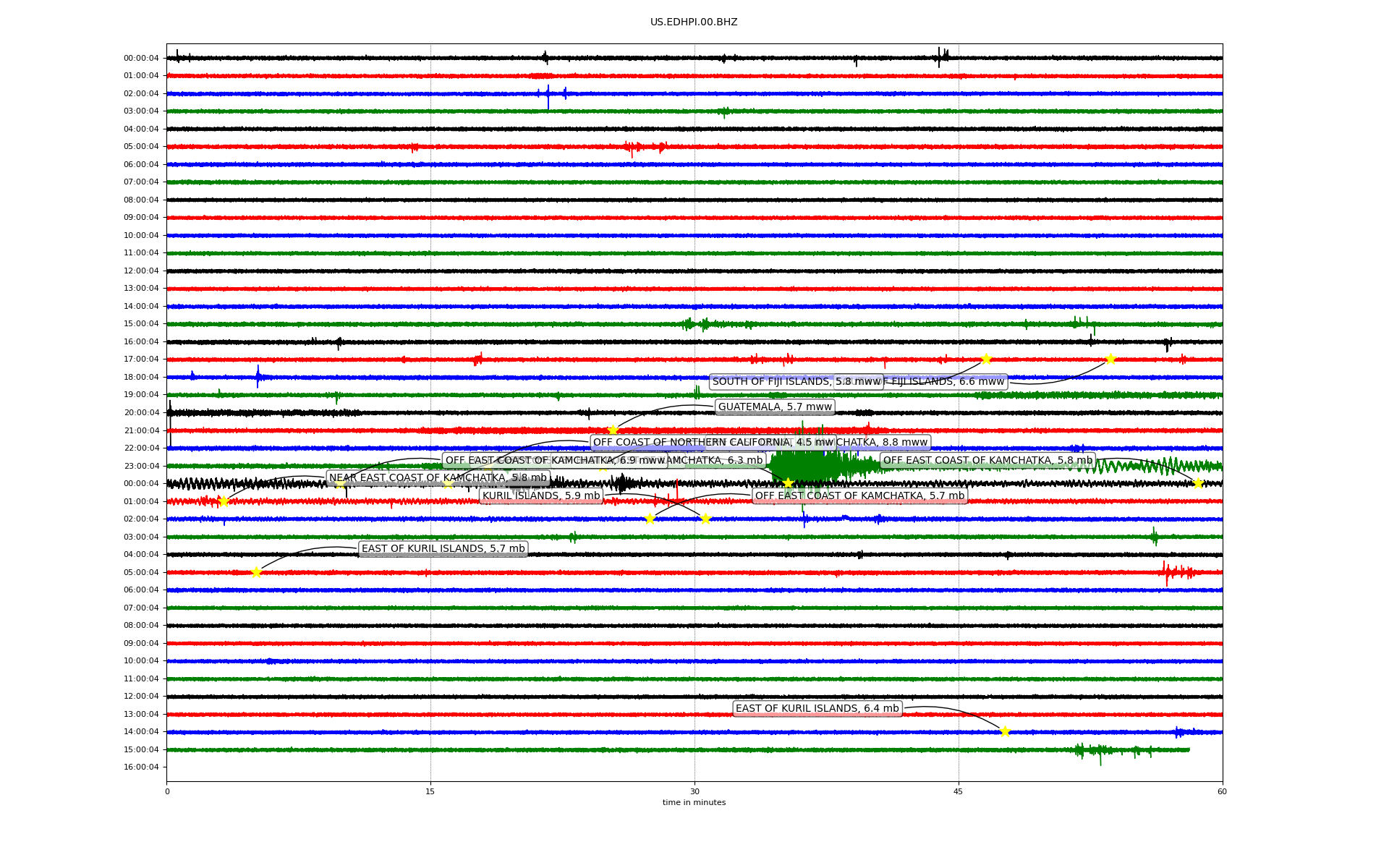The width and height of the screenshot is (1389, 868).
Task: Click the yellow star beneath the large green waveform burst
Action: [x=788, y=483]
